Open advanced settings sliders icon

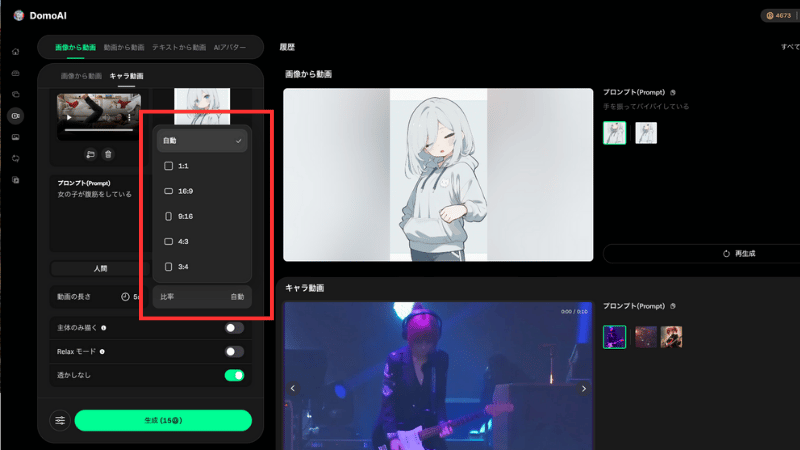[60, 420]
